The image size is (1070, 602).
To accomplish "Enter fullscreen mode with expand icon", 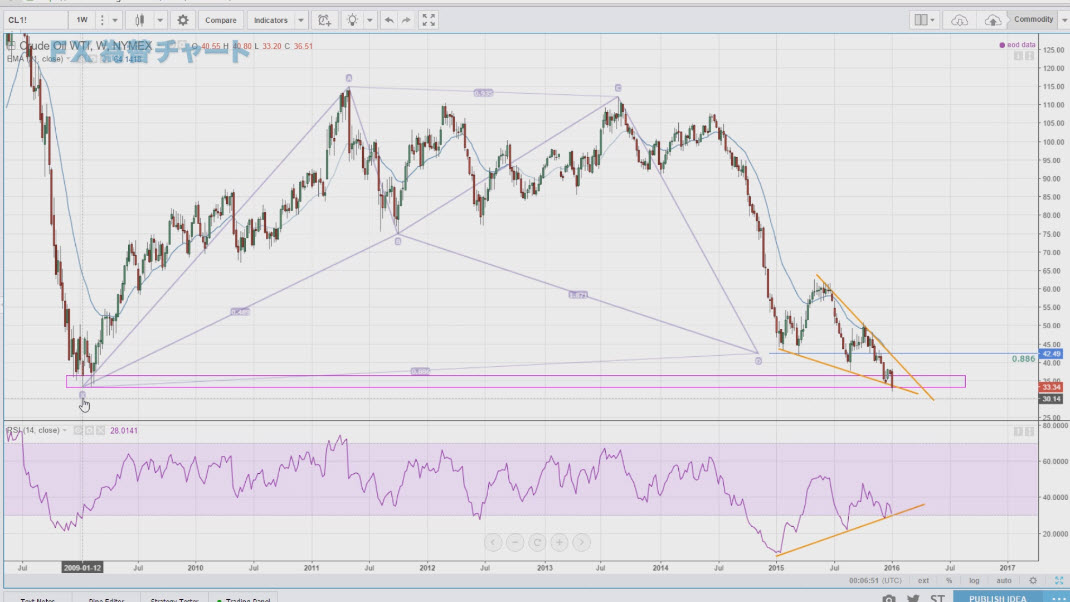I will click(428, 20).
